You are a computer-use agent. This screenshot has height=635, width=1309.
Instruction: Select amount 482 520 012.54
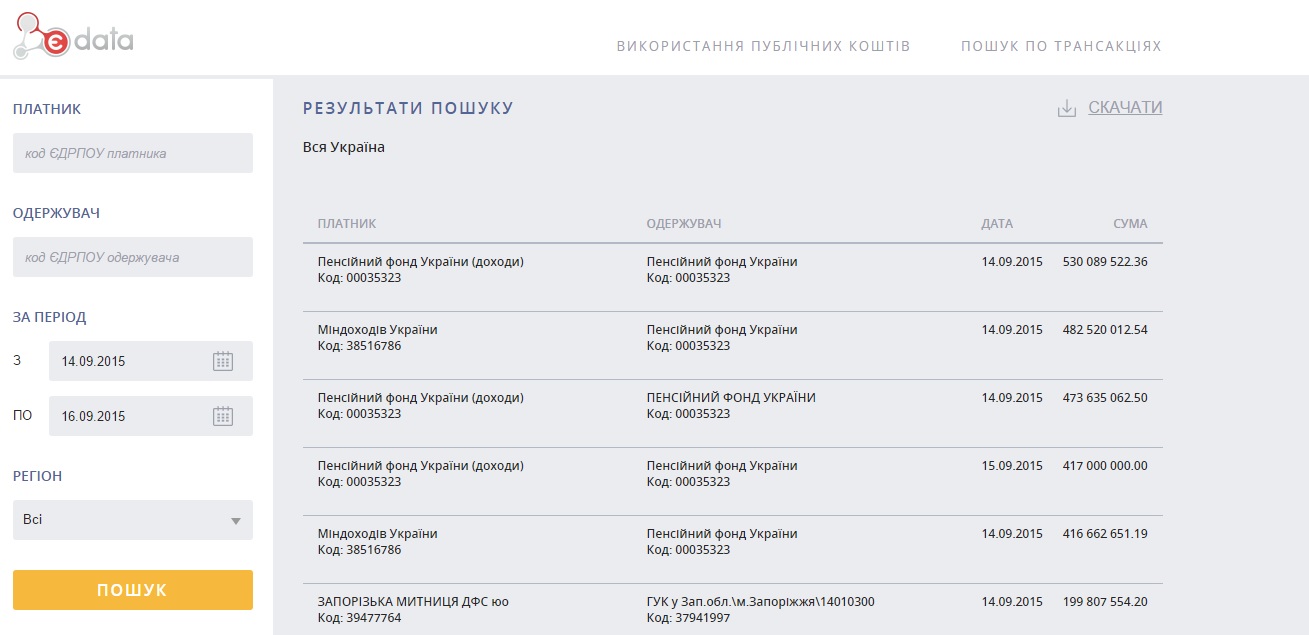[x=1105, y=330]
